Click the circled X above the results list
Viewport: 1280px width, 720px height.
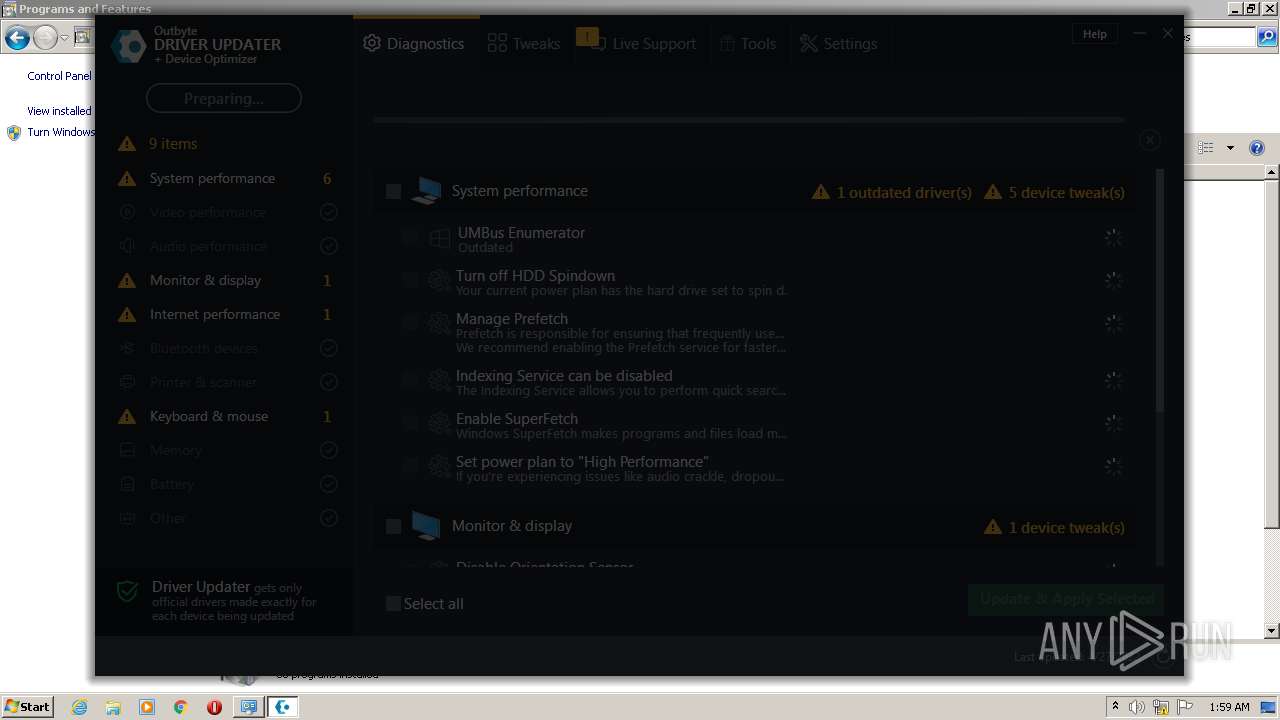click(x=1150, y=140)
